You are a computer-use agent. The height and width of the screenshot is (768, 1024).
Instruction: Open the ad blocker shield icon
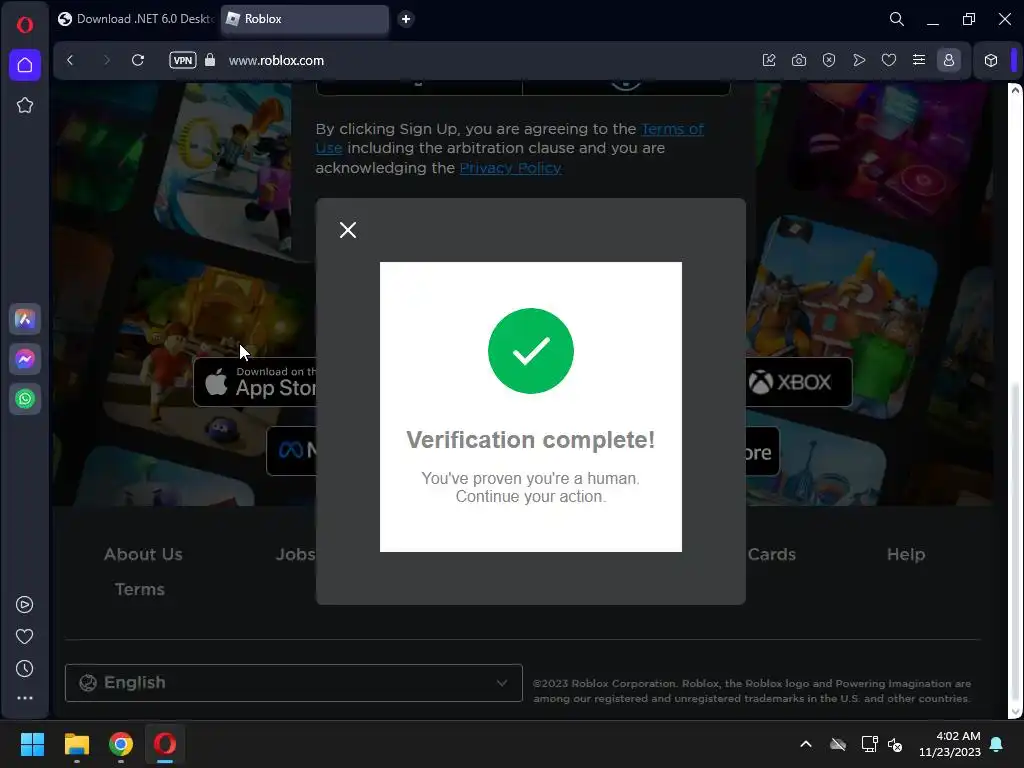click(x=829, y=60)
